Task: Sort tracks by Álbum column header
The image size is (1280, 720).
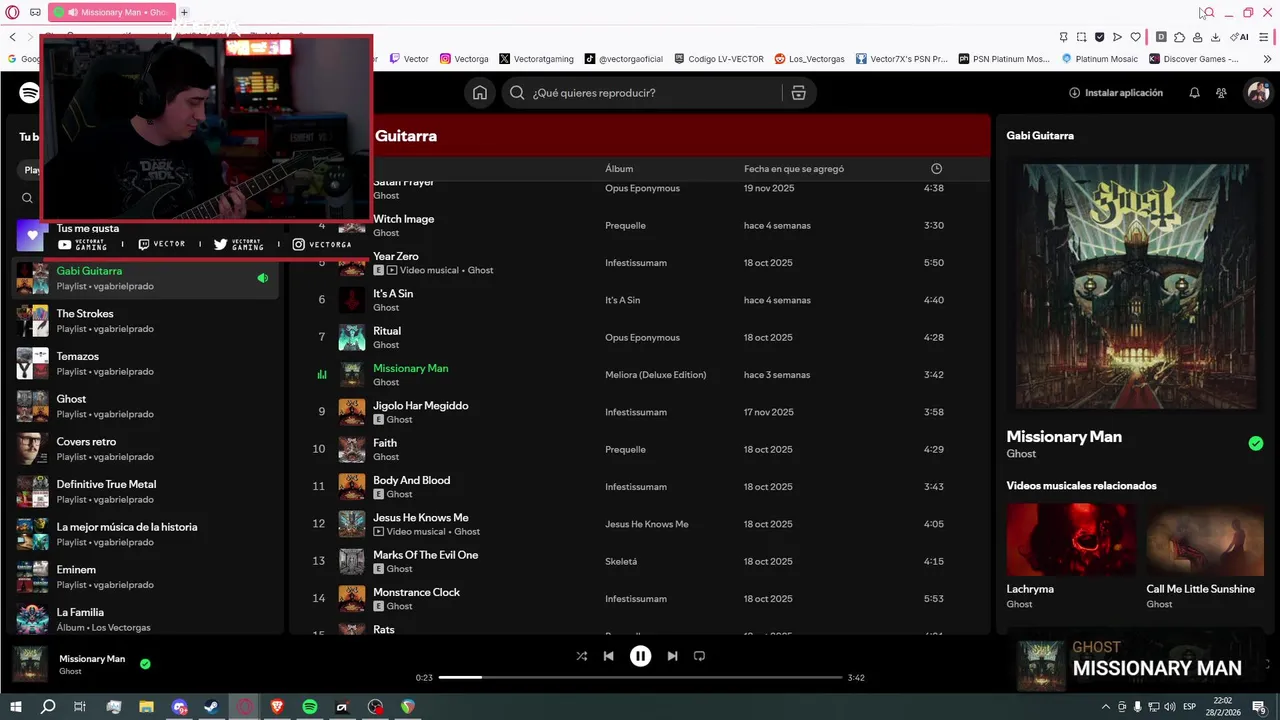Action: coord(619,169)
